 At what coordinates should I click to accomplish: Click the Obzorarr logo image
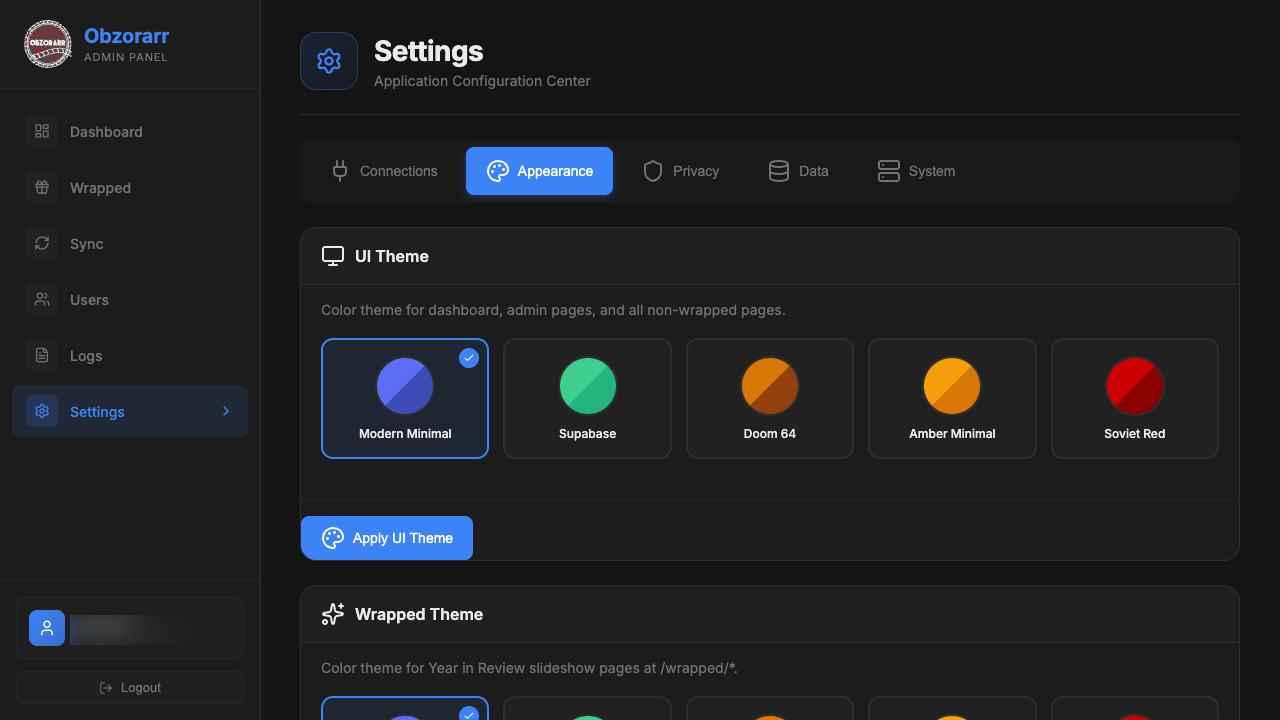point(48,44)
